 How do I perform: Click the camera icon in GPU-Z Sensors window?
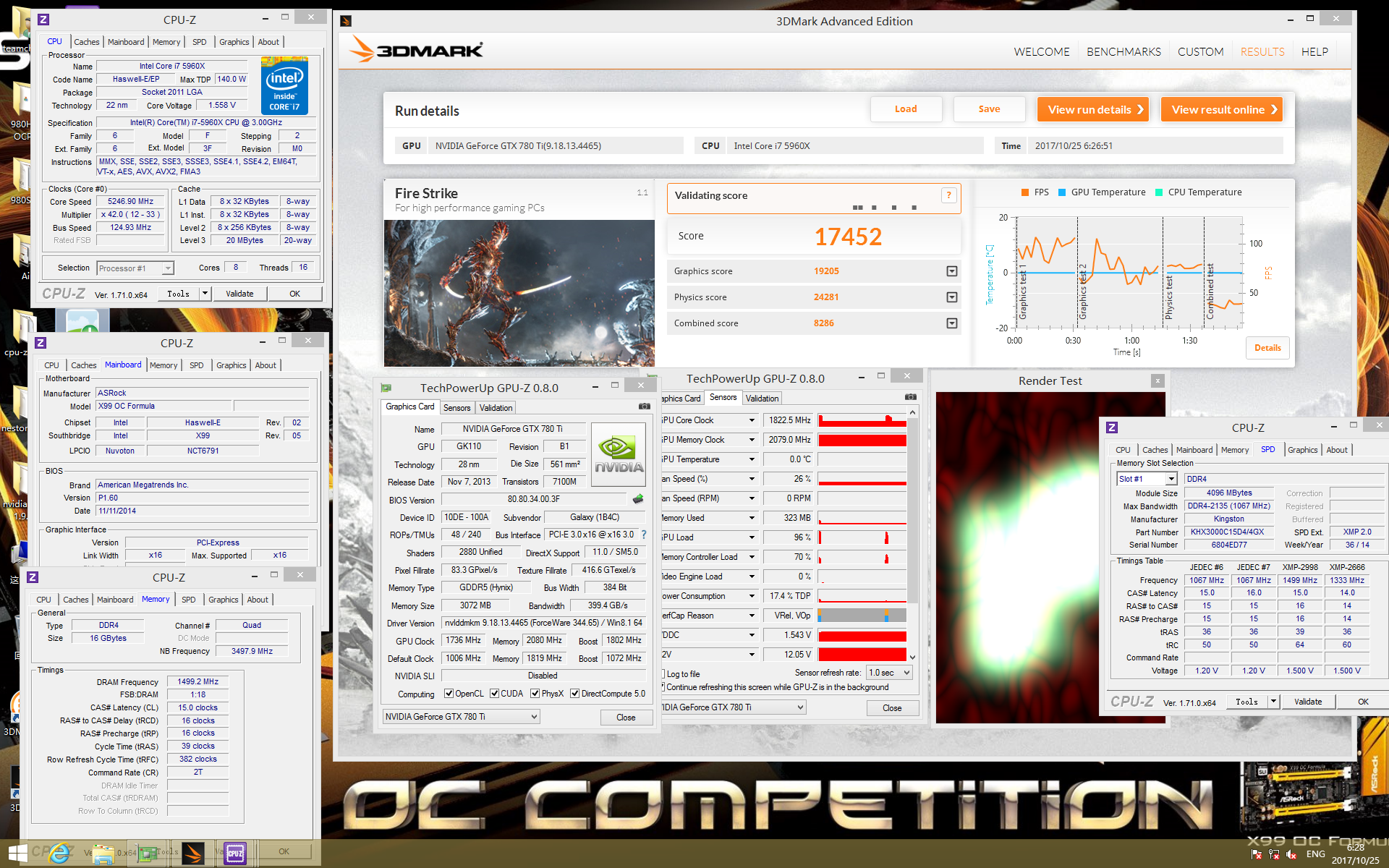pyautogui.click(x=910, y=397)
